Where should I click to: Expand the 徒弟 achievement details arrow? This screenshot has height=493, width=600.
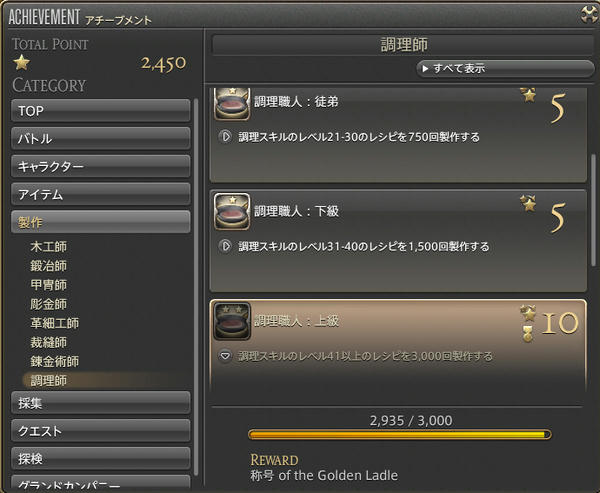coord(225,136)
